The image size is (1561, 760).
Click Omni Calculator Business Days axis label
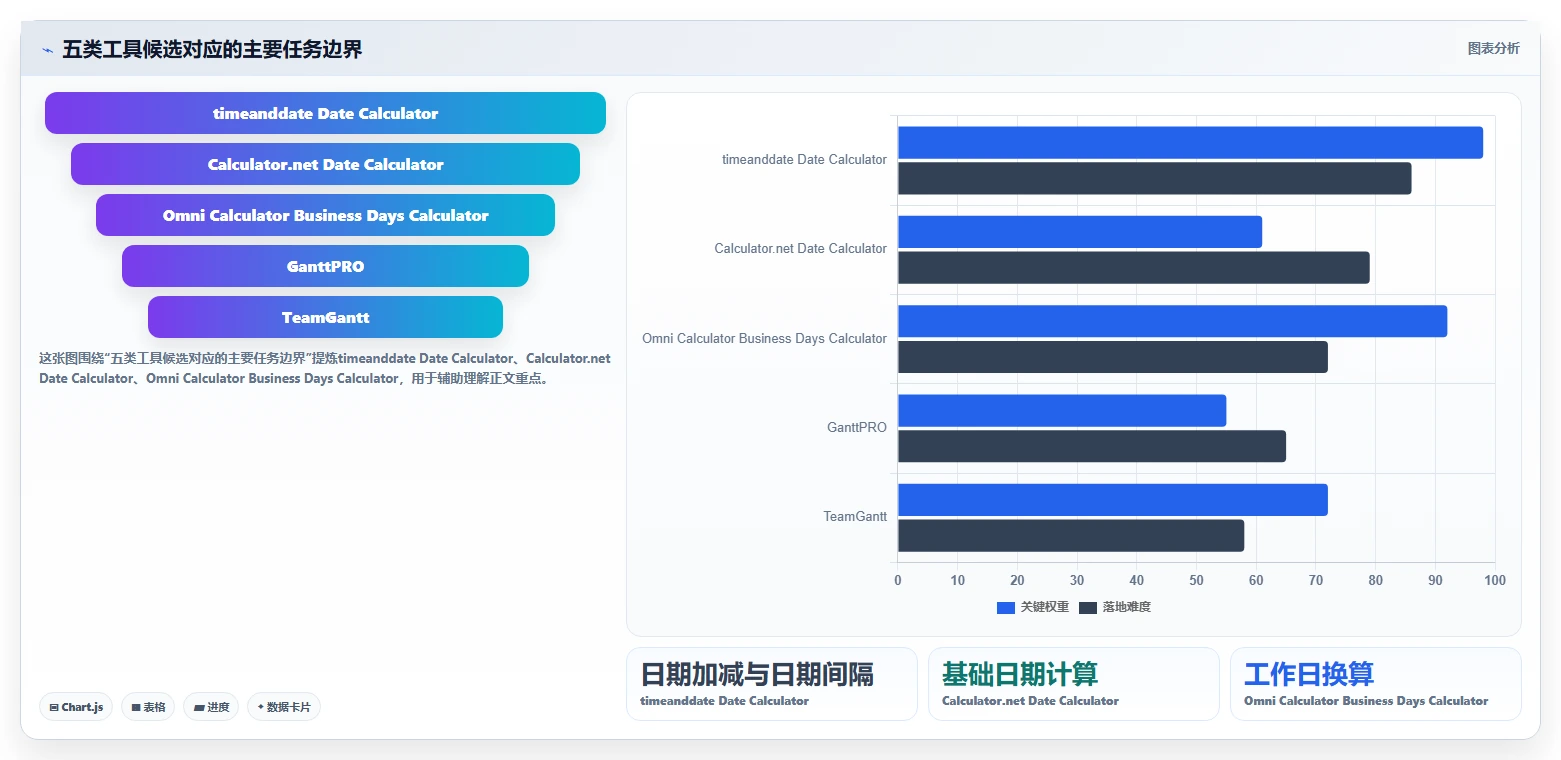(764, 339)
